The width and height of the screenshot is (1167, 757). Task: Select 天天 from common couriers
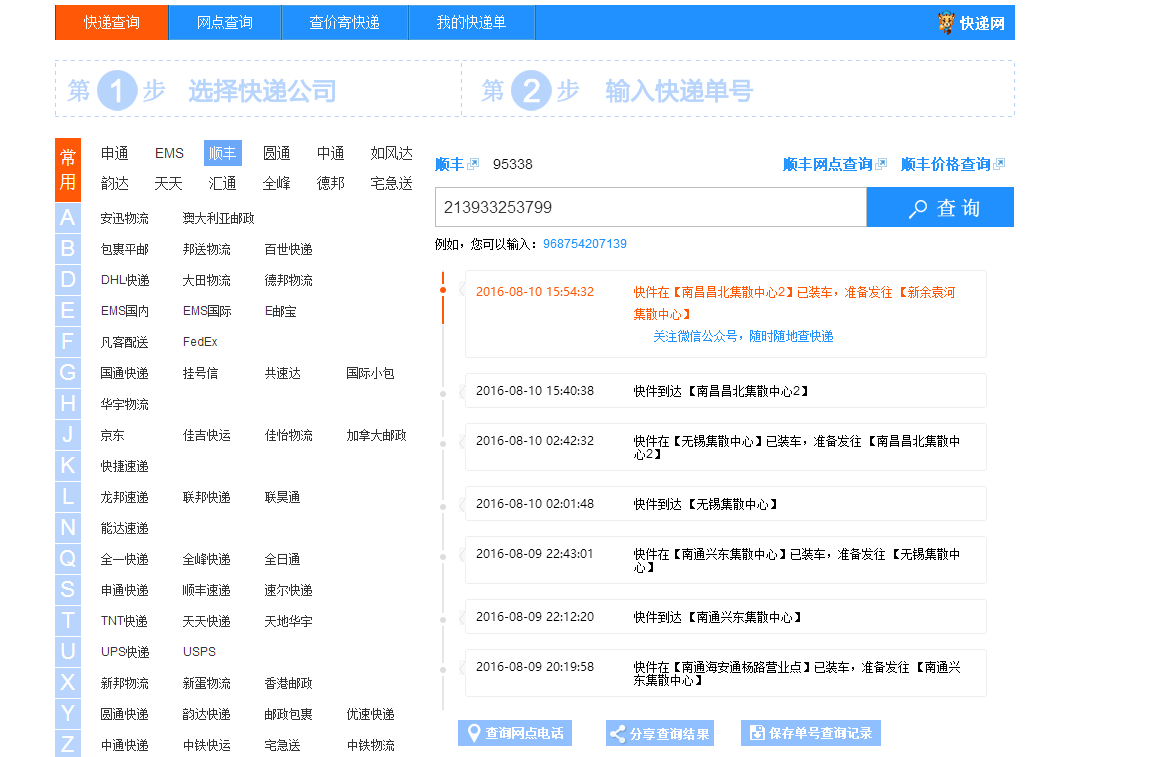click(x=169, y=183)
